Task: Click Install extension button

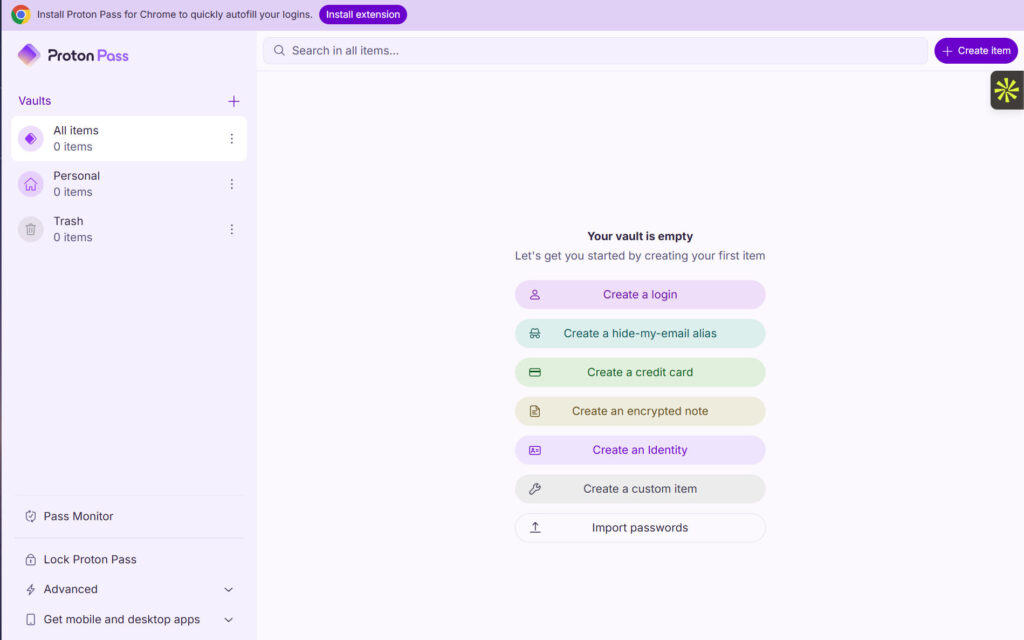Action: click(x=362, y=14)
